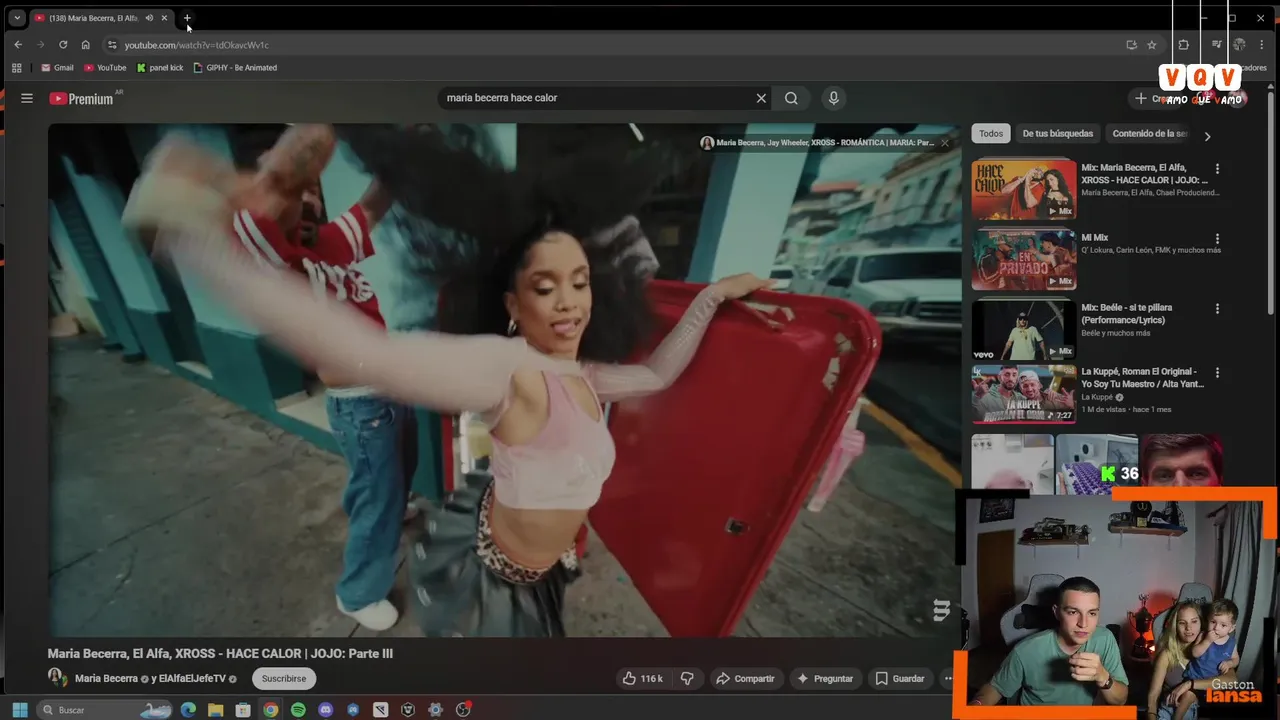
Task: Select the Todos filter chip
Action: pyautogui.click(x=991, y=134)
